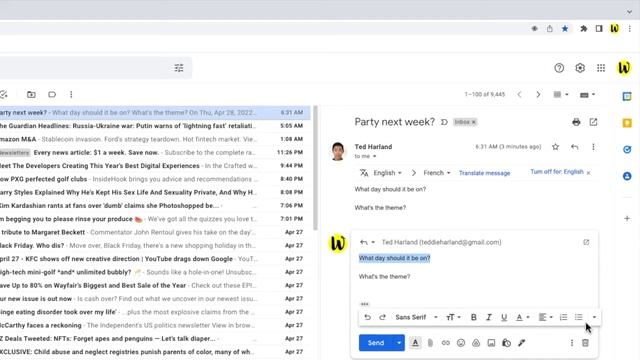
Task: Insert an emoji
Action: [x=461, y=343]
